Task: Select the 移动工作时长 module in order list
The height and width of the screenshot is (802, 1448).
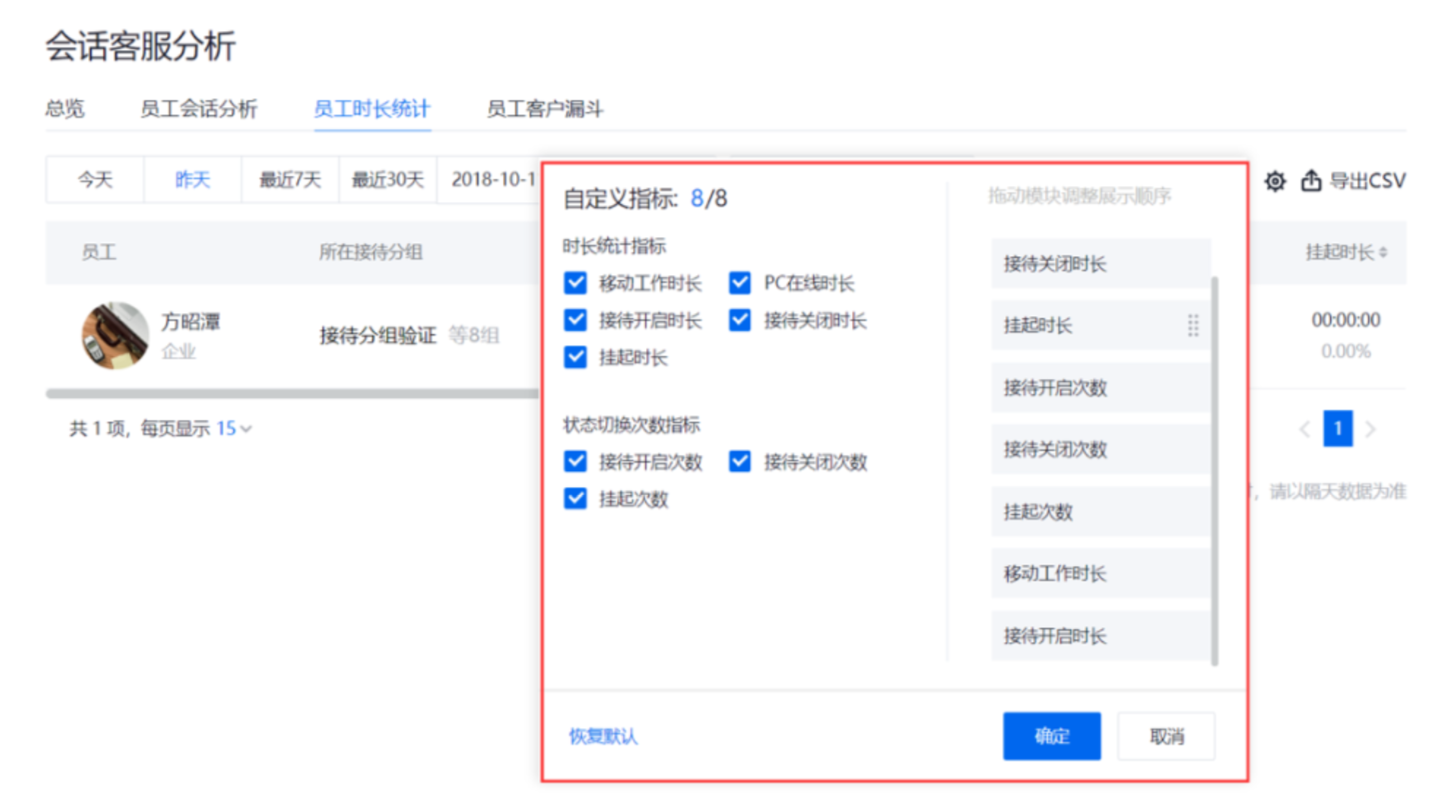Action: tap(1101, 574)
